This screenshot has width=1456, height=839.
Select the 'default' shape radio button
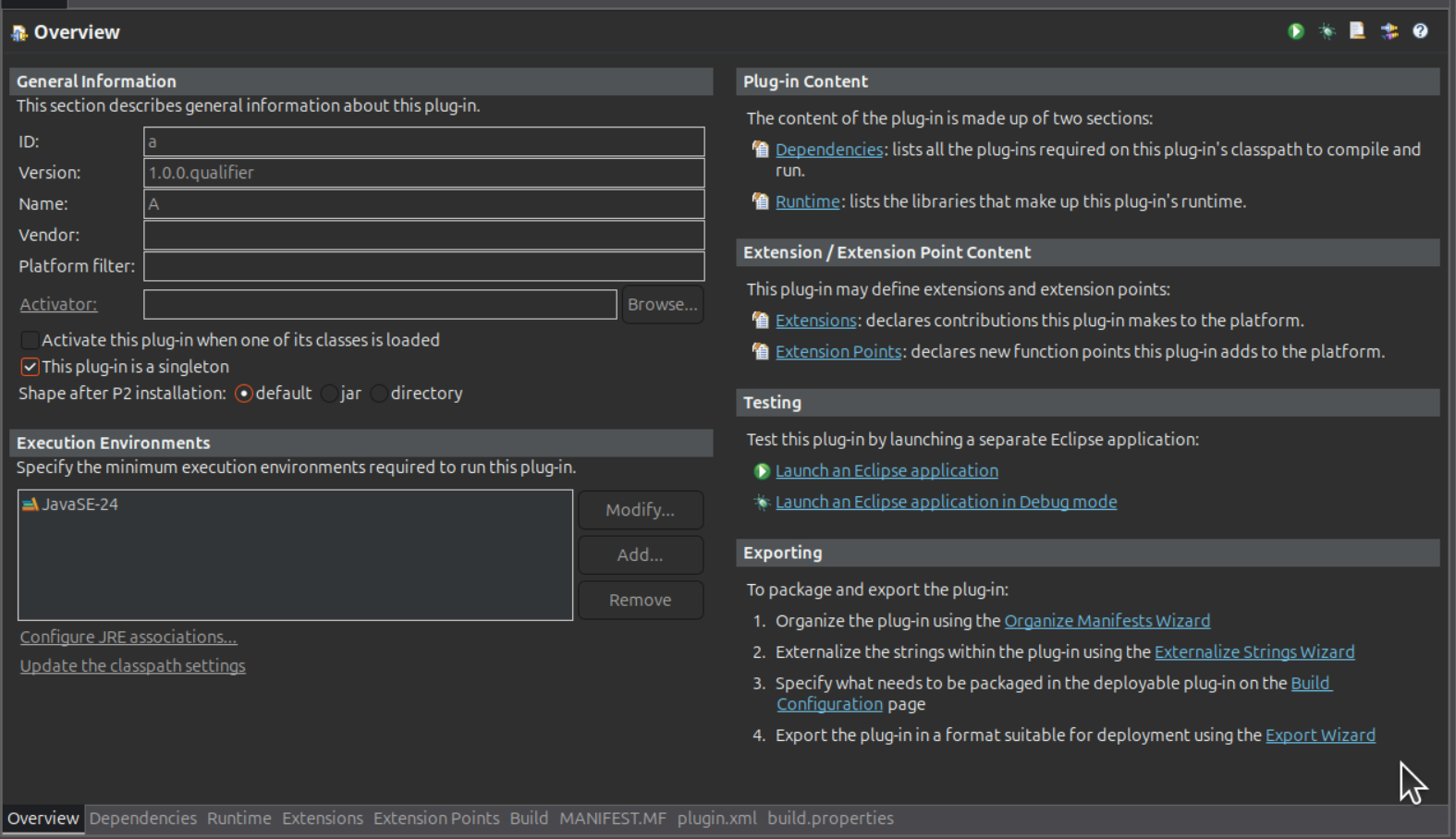[244, 394]
